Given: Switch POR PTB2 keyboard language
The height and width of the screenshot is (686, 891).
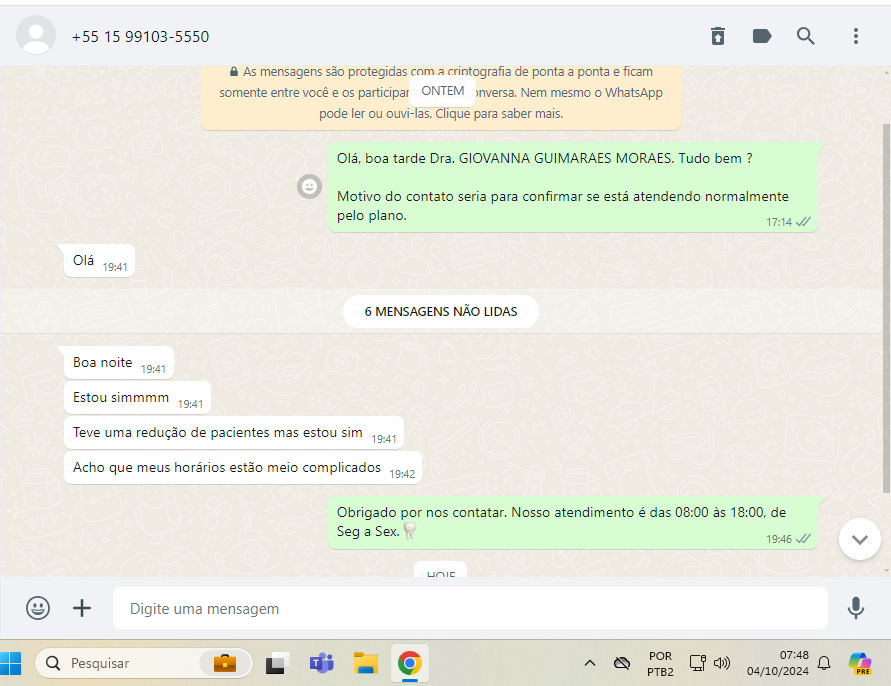Looking at the screenshot, I should coord(660,664).
